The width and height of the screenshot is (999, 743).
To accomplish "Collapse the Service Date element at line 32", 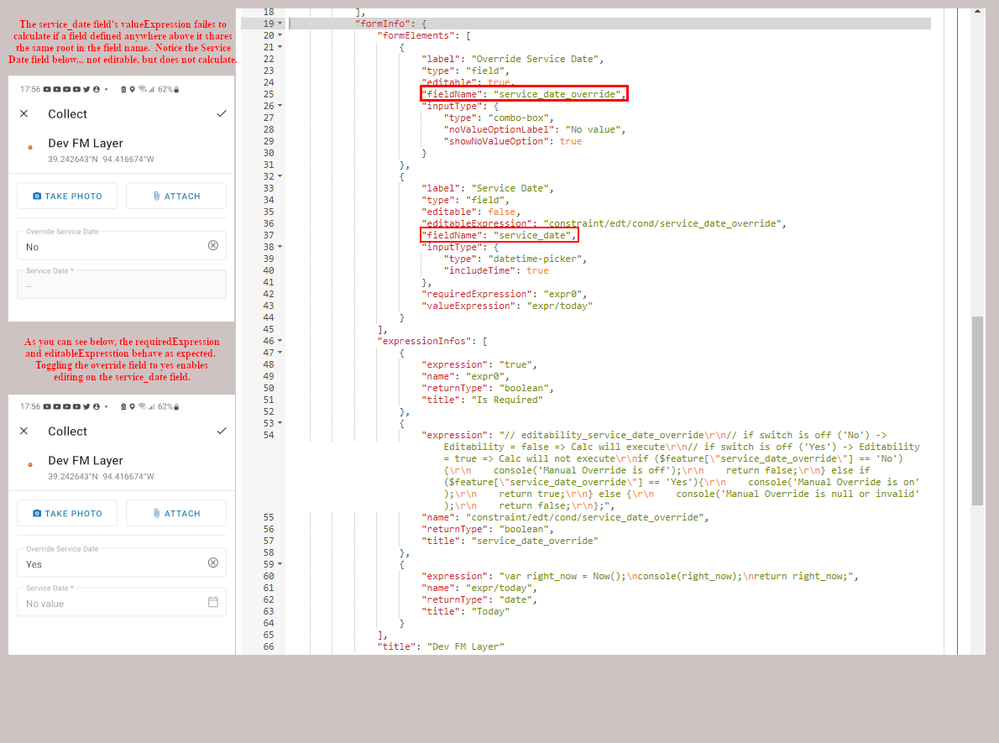I will click(280, 177).
